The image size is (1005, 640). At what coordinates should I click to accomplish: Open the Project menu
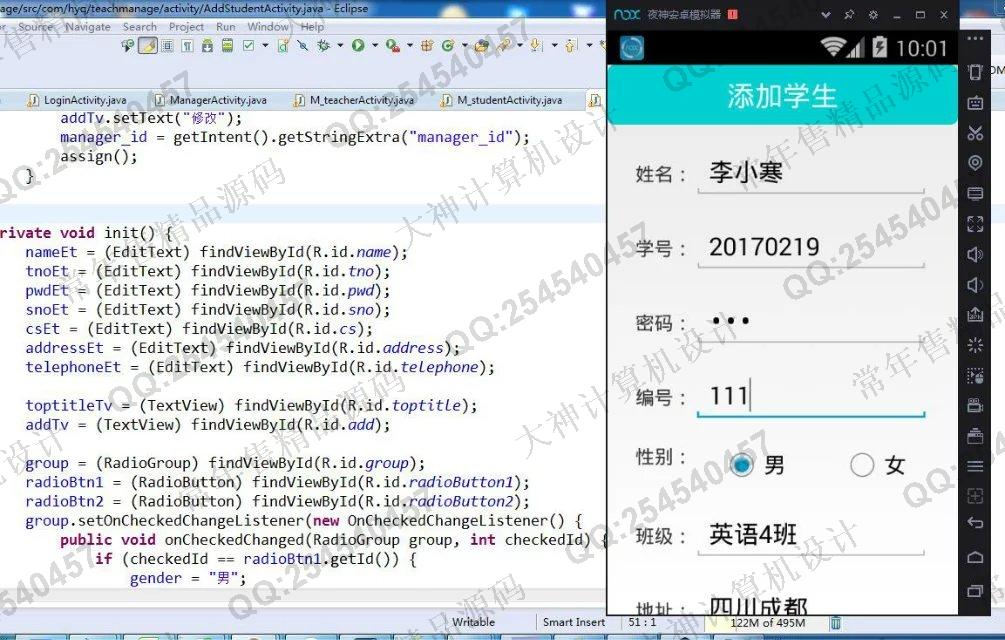point(186,27)
